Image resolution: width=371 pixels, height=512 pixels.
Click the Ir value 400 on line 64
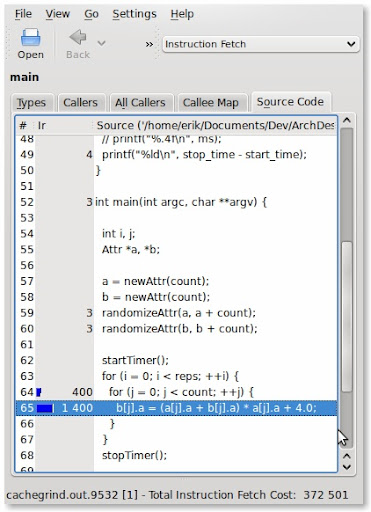click(x=82, y=392)
